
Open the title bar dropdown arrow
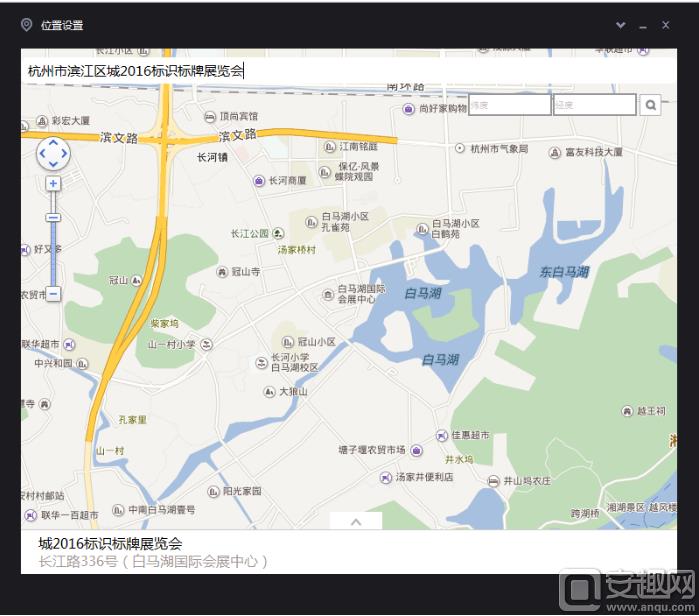click(620, 25)
